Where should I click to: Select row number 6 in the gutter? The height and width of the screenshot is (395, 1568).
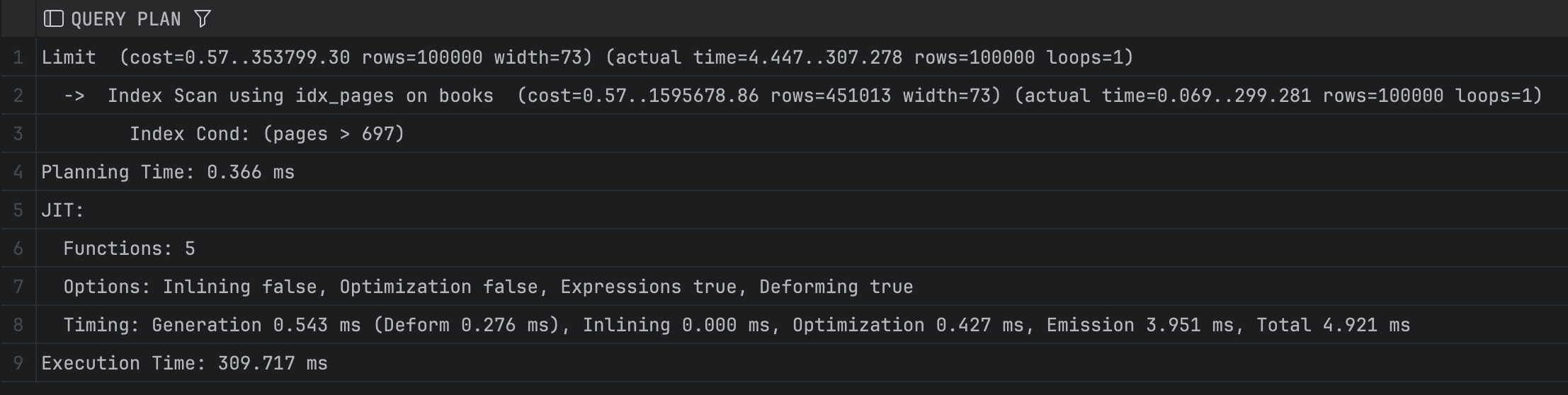point(18,248)
